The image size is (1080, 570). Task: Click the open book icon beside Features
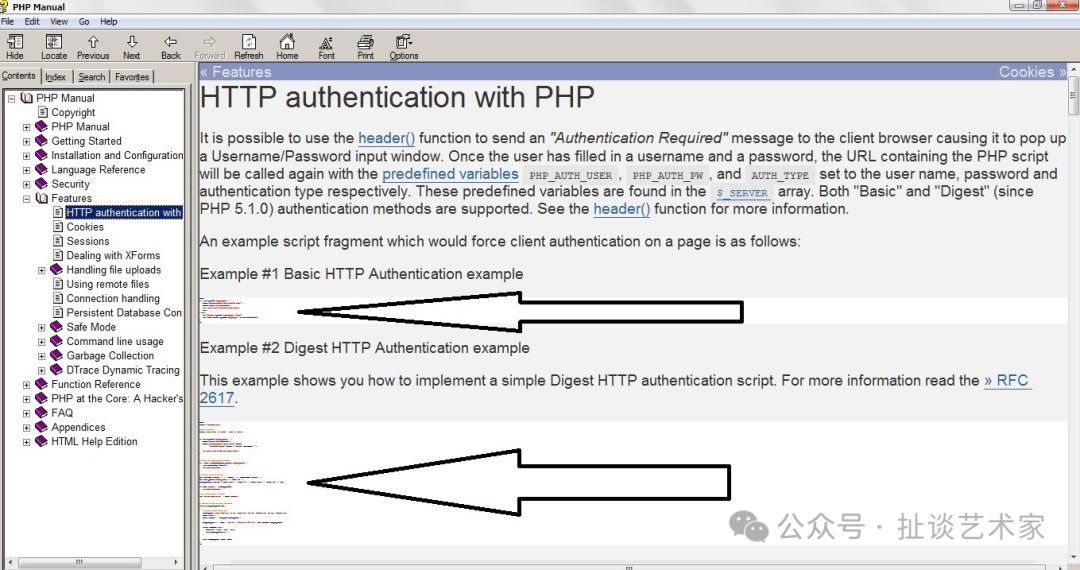(x=41, y=198)
